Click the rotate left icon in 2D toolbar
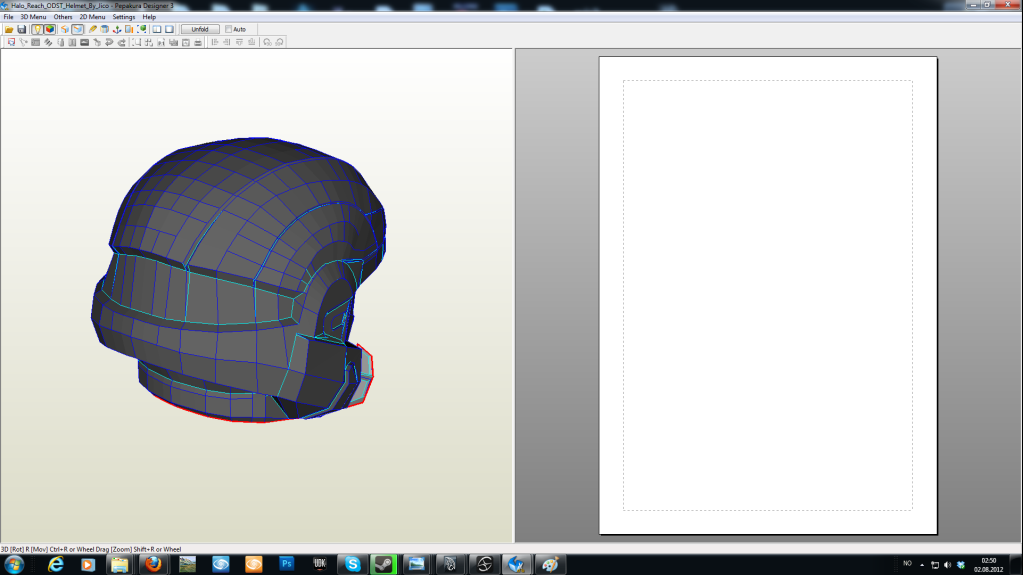 pos(267,42)
